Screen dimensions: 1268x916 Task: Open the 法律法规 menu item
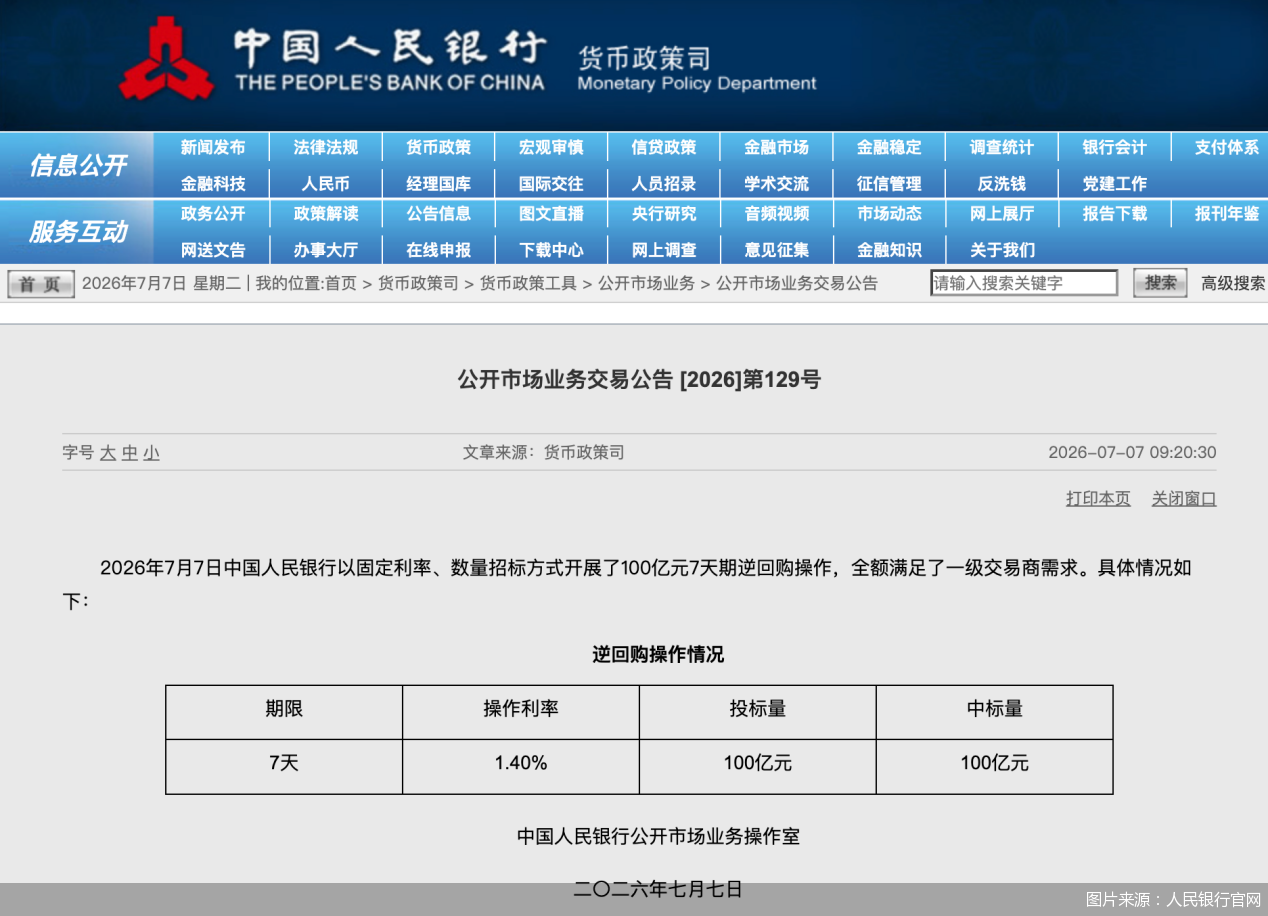tap(325, 147)
